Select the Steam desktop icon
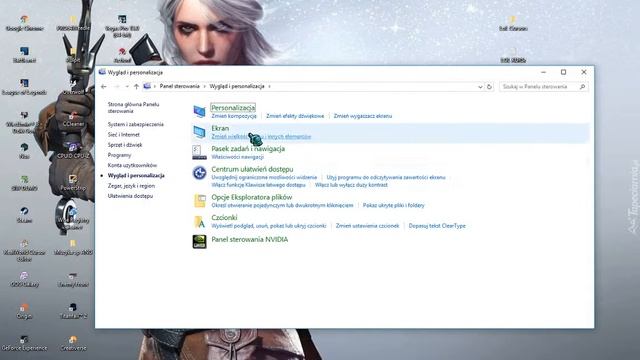This screenshot has width=640, height=360. 24,214
